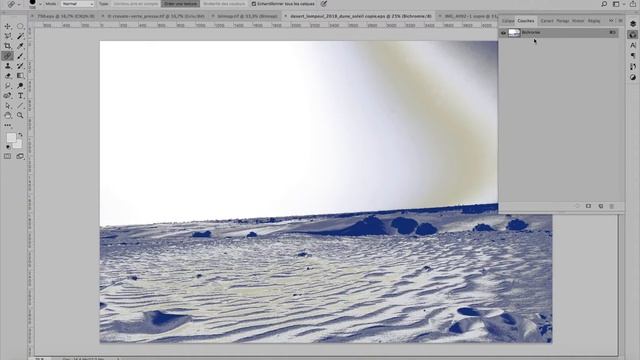Switch to the Couches tab
This screenshot has width=640, height=360.
pos(526,20)
